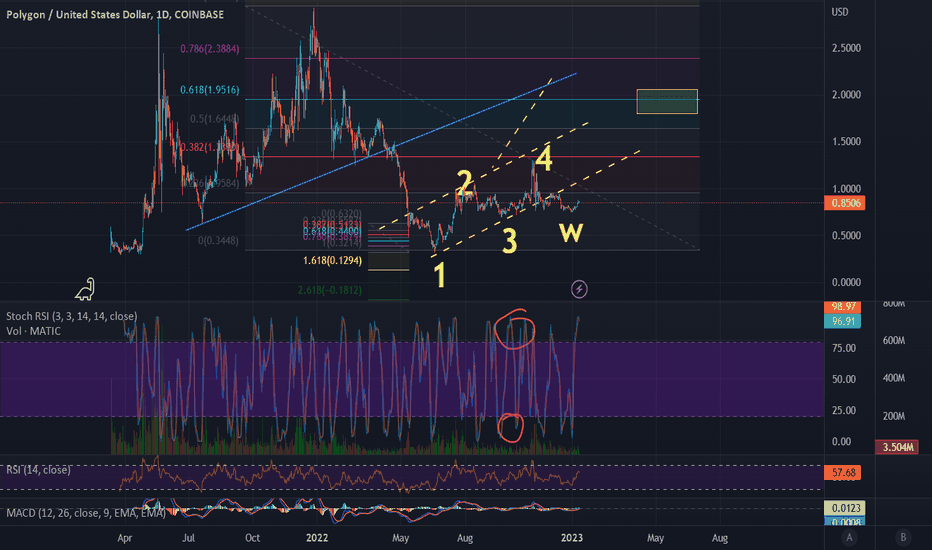Open the MACD (12, 26, close, 9) legend
This screenshot has width=932, height=550.
point(86,513)
